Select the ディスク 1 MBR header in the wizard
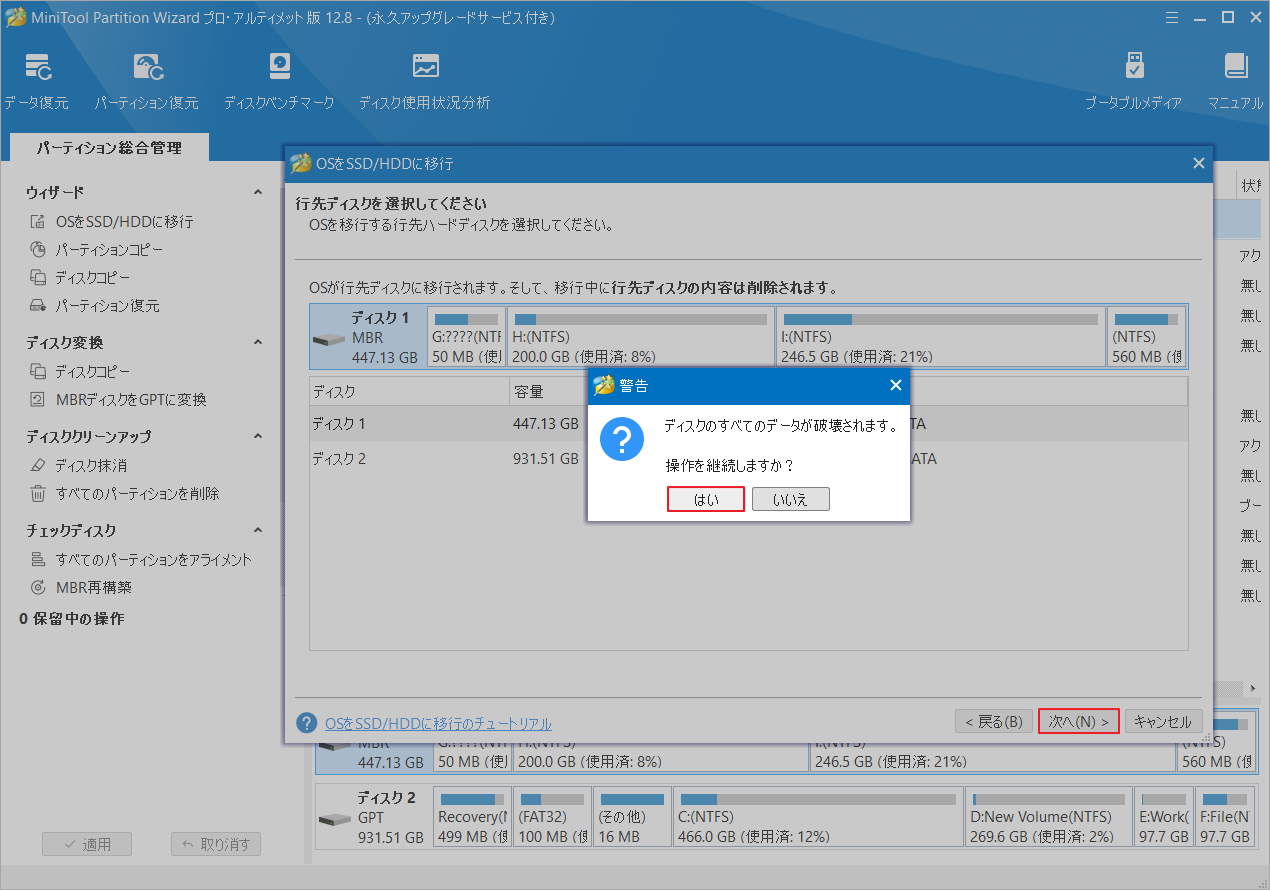Screen dimensions: 1270x890 tap(368, 338)
